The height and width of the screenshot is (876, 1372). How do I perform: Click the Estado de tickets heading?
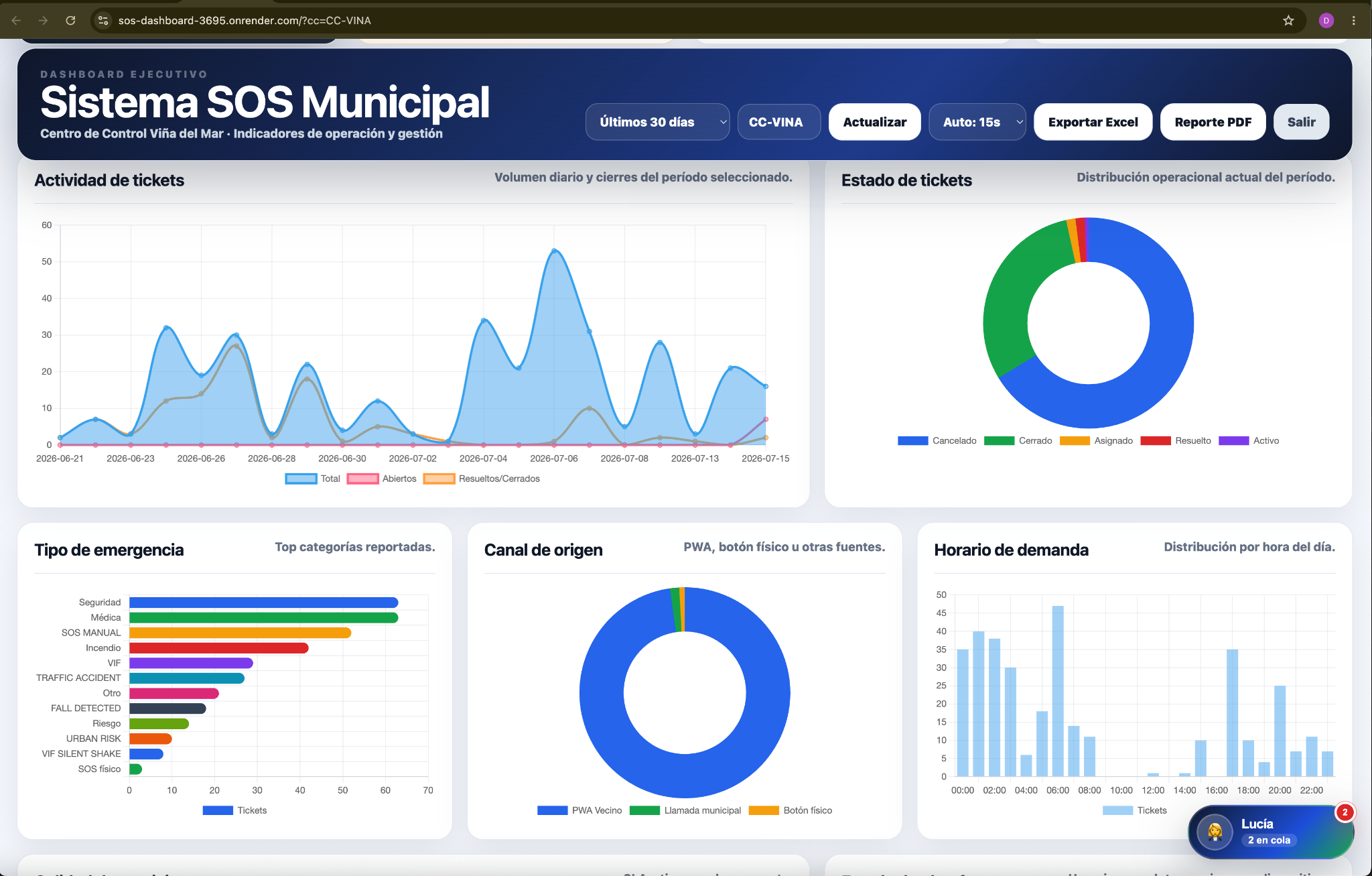906,180
